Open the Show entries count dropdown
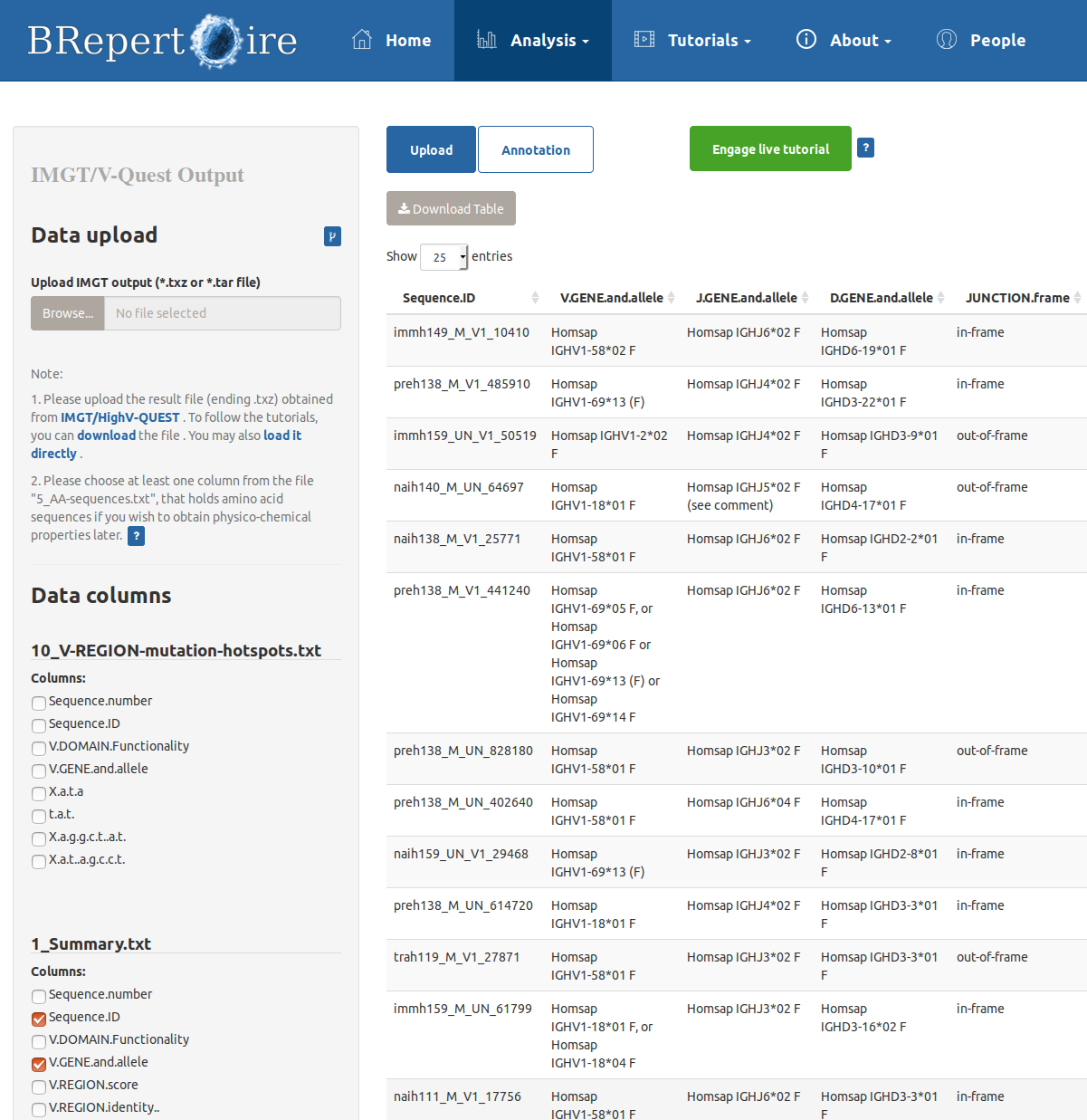The width and height of the screenshot is (1087, 1120). 443,257
